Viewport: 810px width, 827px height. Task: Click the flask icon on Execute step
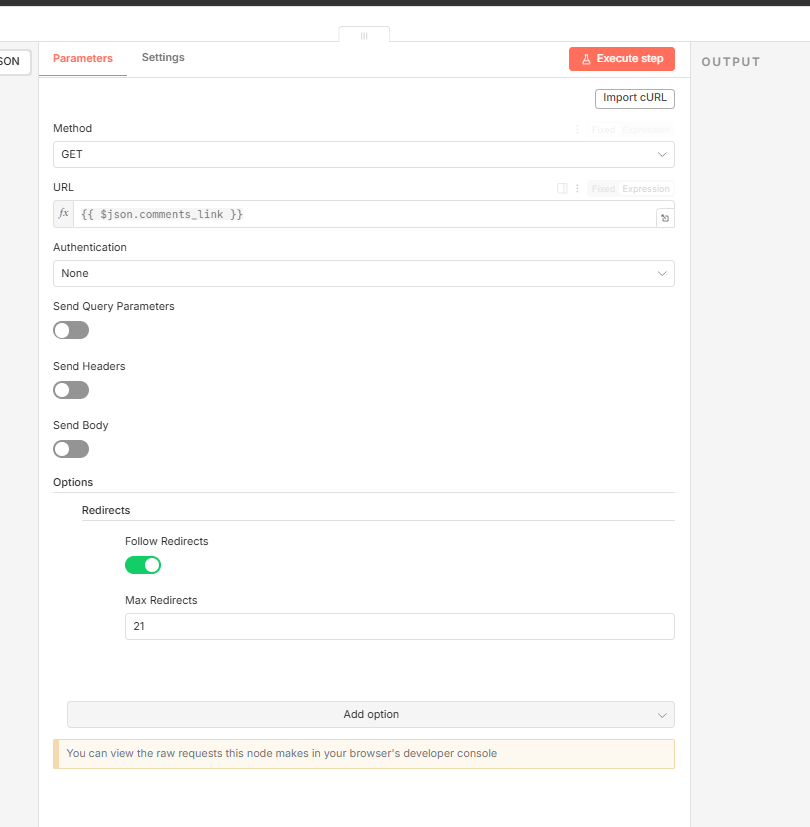(x=587, y=59)
